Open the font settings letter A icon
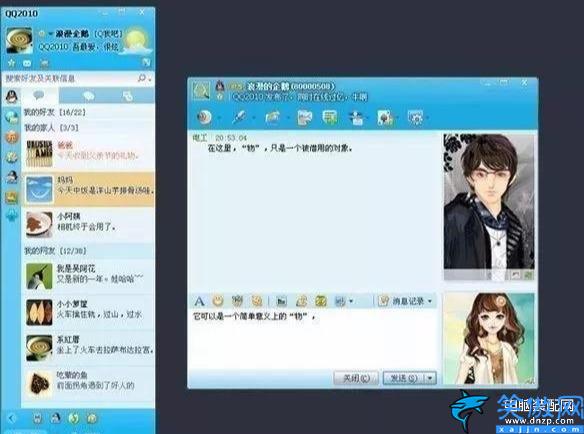 click(x=199, y=301)
